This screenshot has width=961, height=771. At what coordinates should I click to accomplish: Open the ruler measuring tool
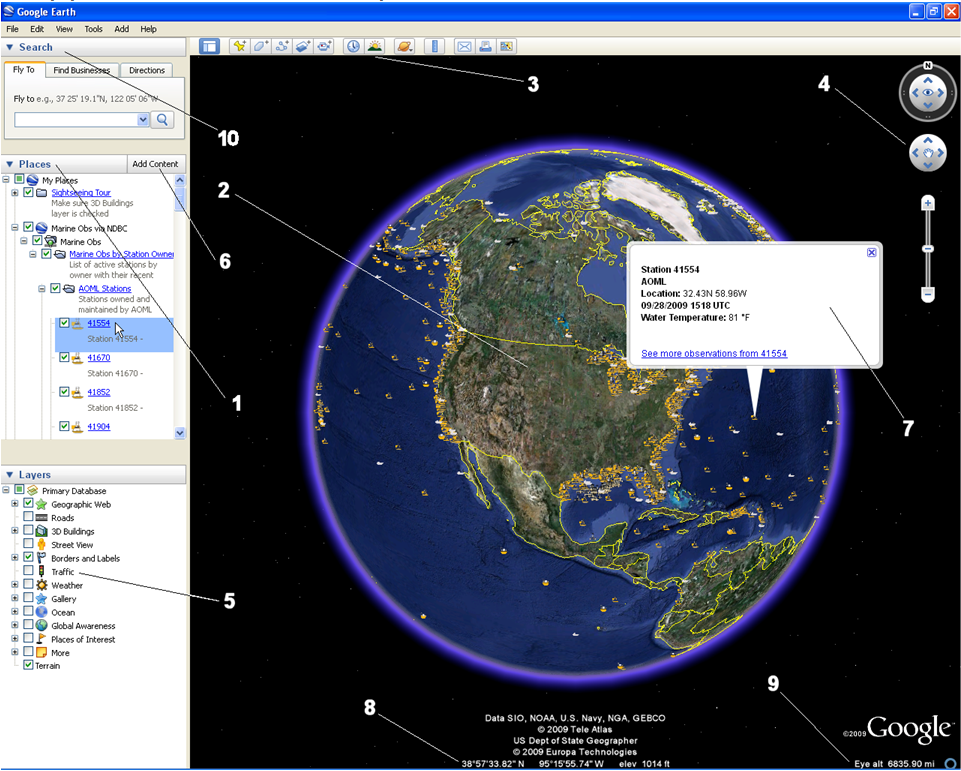pyautogui.click(x=435, y=47)
